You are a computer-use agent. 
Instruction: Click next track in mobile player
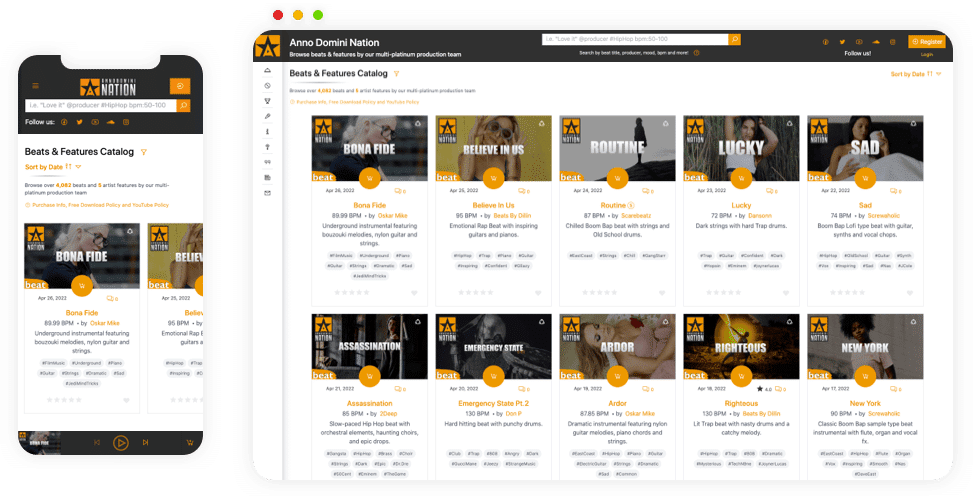click(145, 443)
